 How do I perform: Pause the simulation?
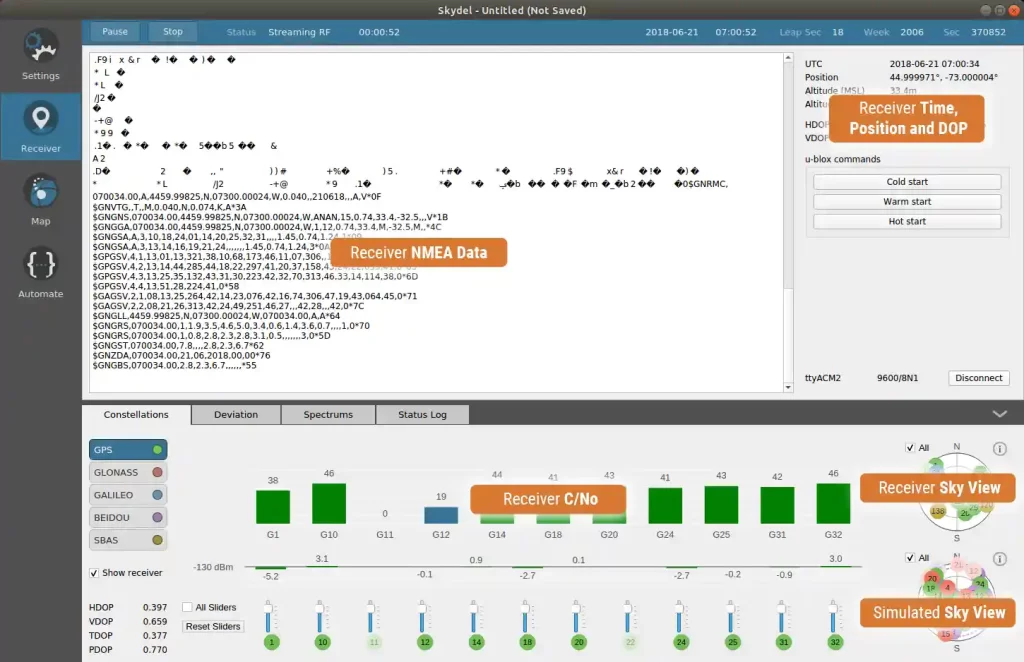coord(115,32)
